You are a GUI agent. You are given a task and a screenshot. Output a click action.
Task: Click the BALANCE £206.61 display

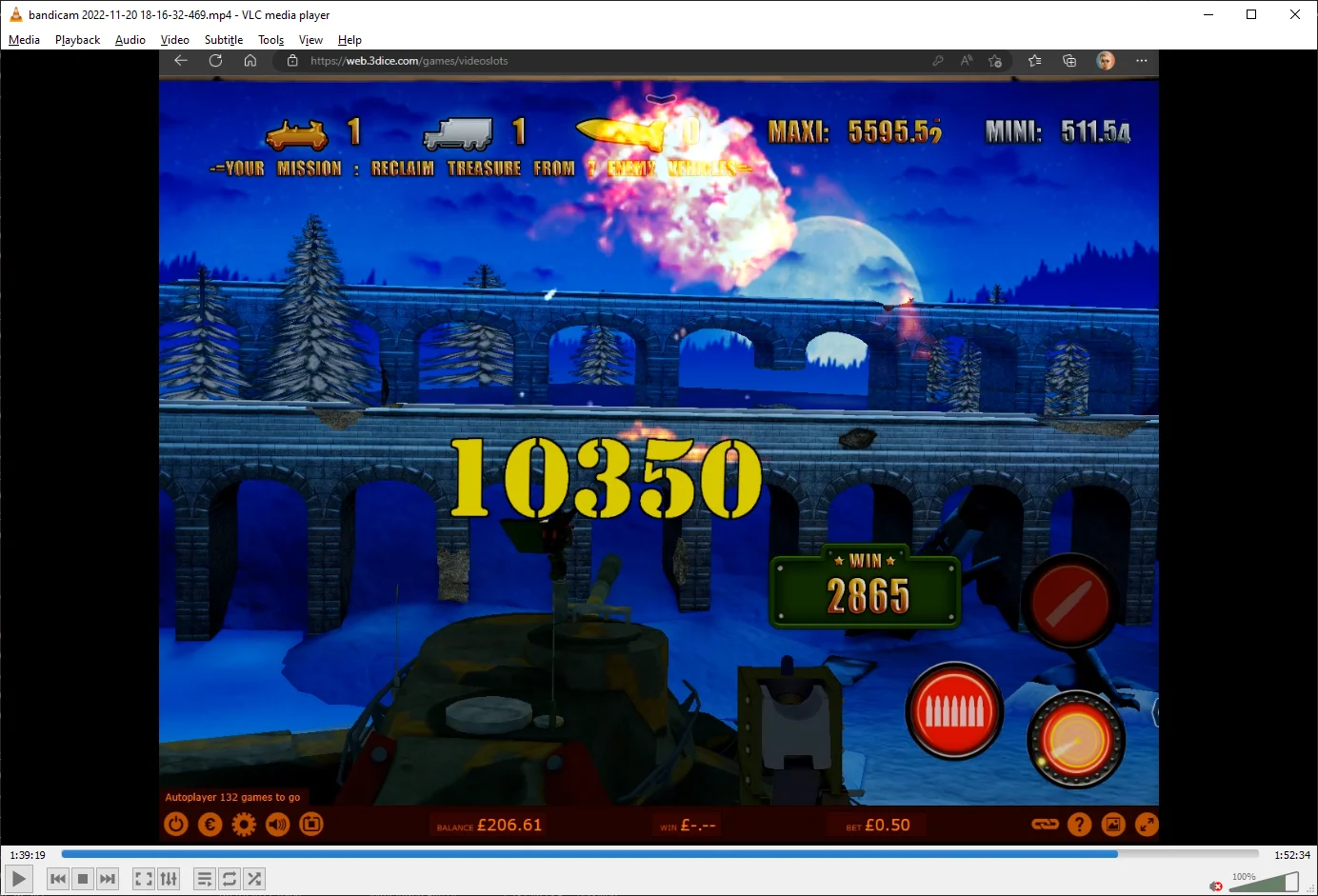tap(489, 826)
